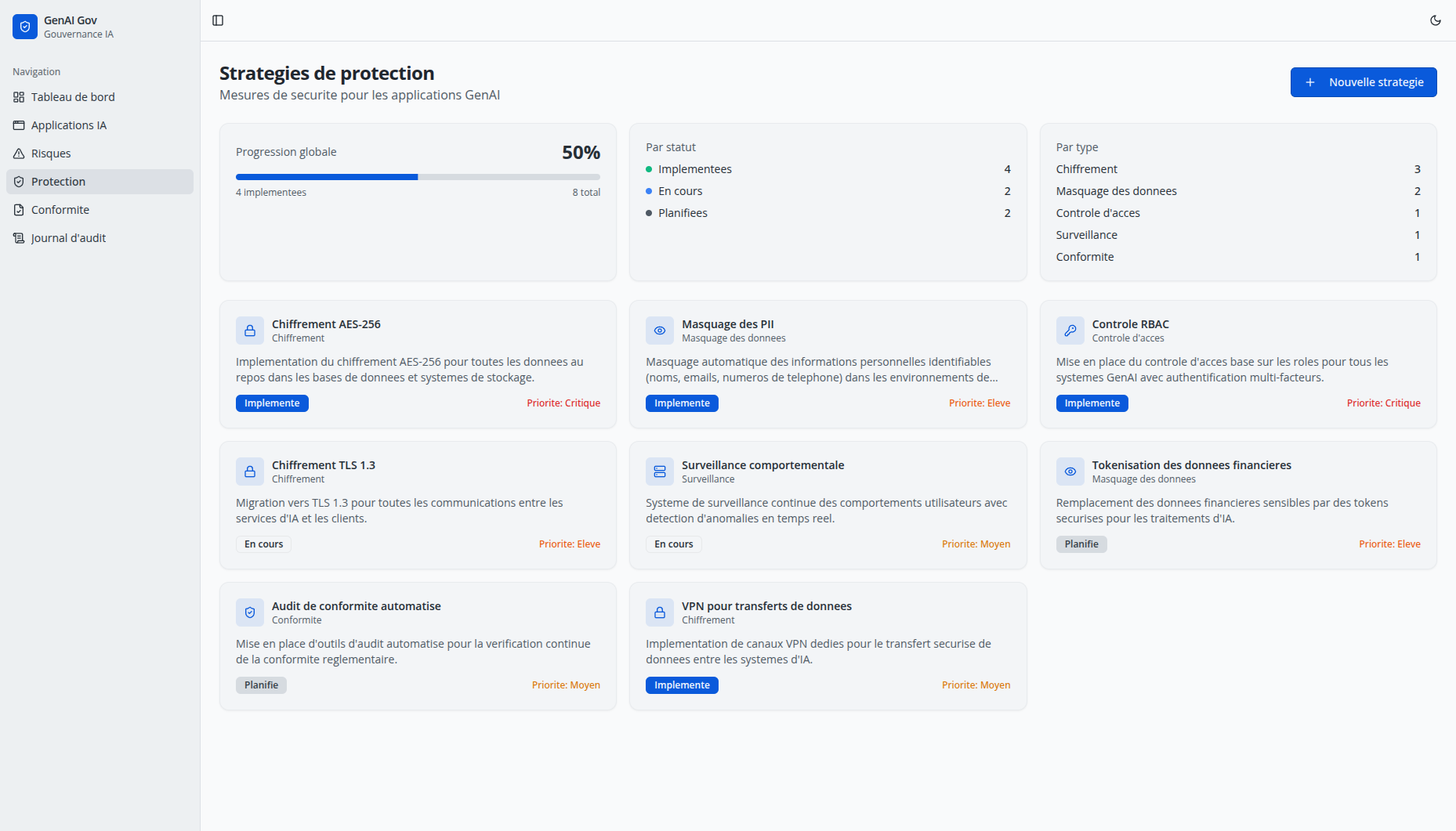Screen dimensions: 1456x831
Task: Click the eye icon on Masquage des PII
Action: [x=660, y=331]
